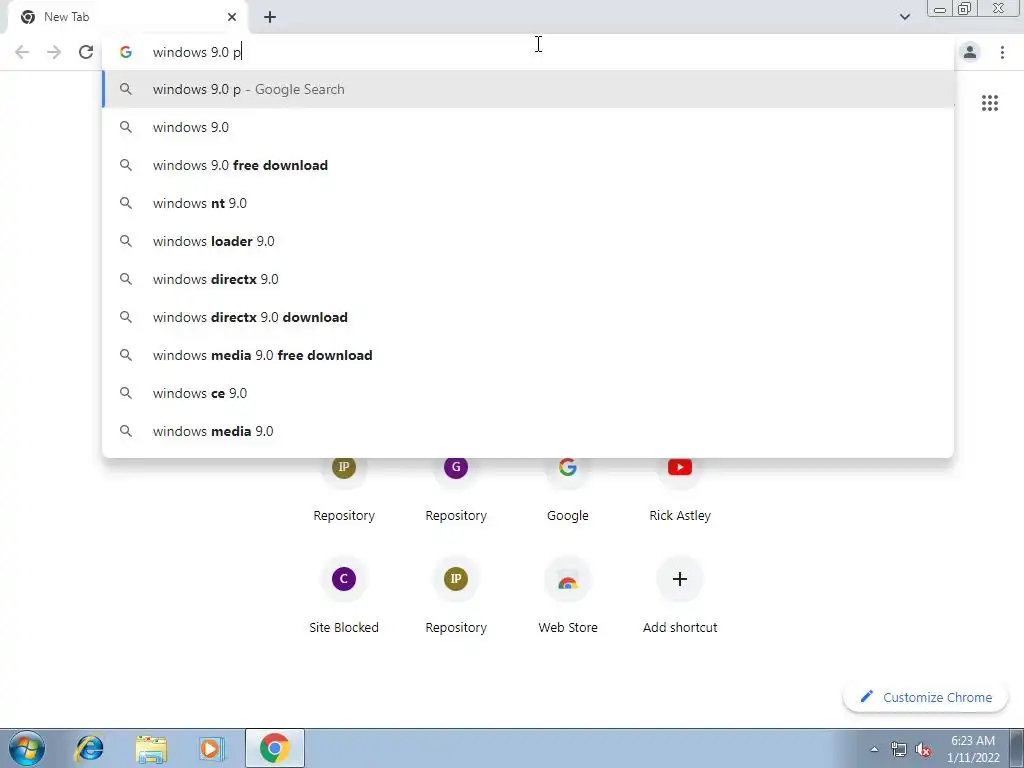Choose 'windows 9.0 p - Google Search' suggestion

[x=528, y=89]
